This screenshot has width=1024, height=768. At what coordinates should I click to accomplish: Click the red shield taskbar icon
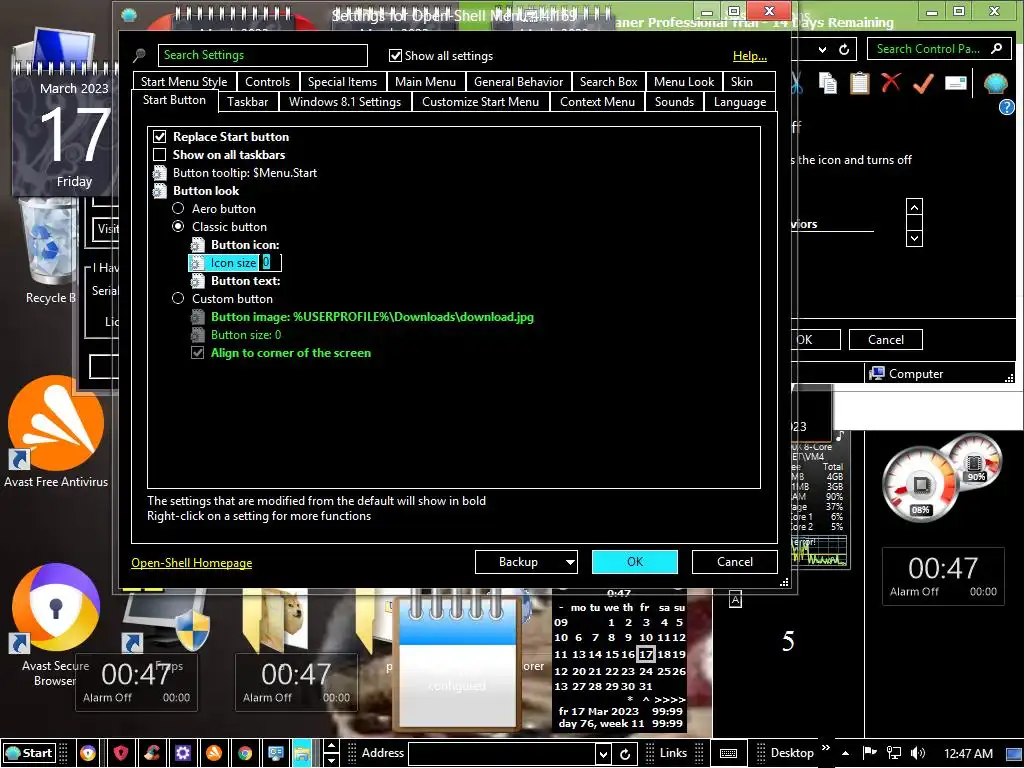pos(121,753)
